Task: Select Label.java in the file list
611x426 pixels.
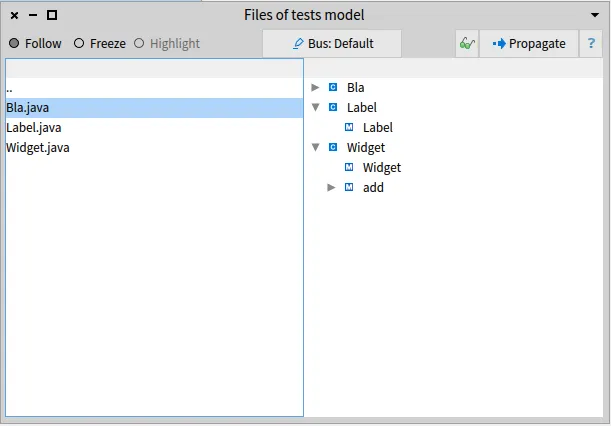Action: point(154,128)
